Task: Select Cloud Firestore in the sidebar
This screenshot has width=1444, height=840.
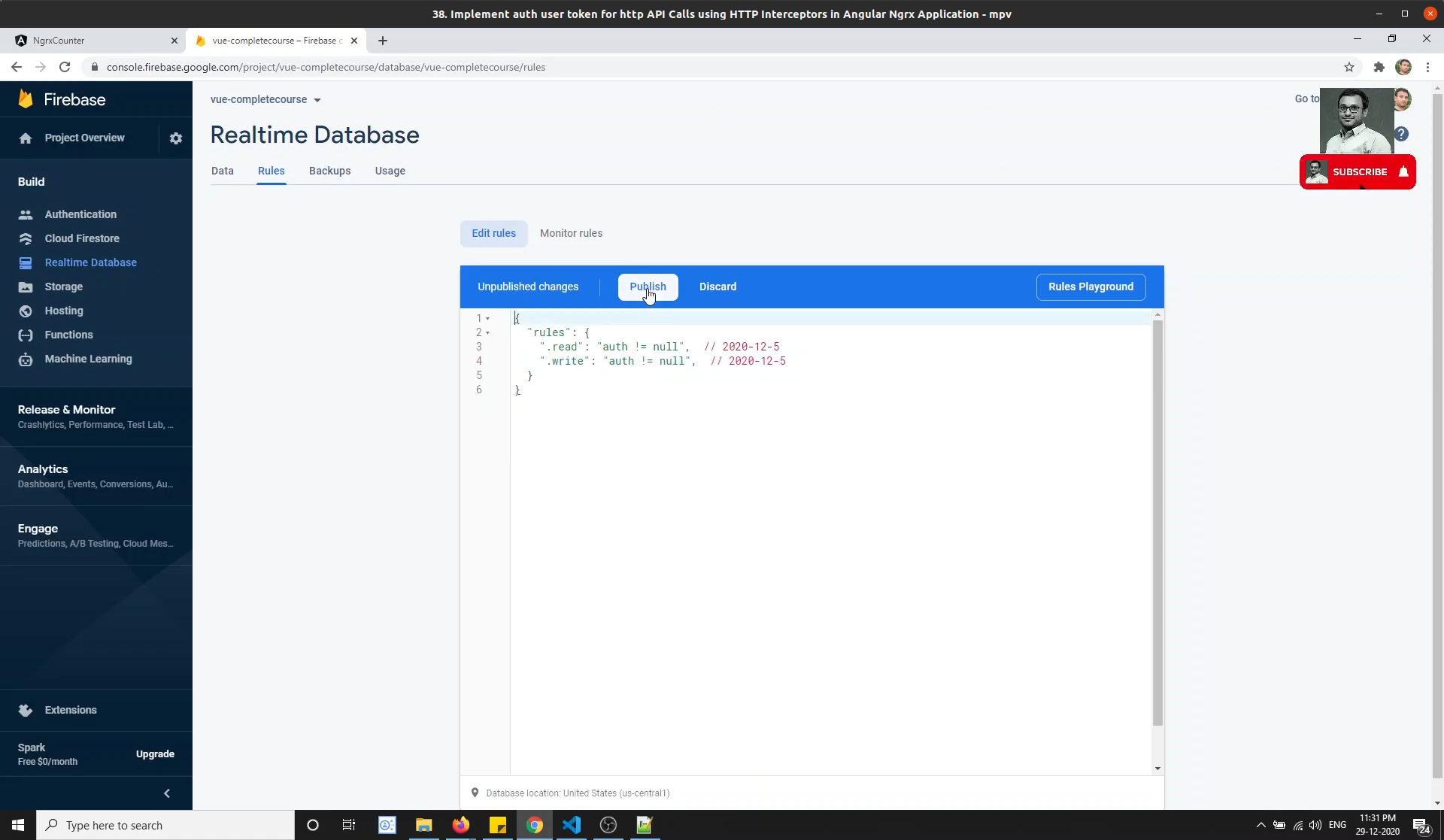Action: coord(82,238)
